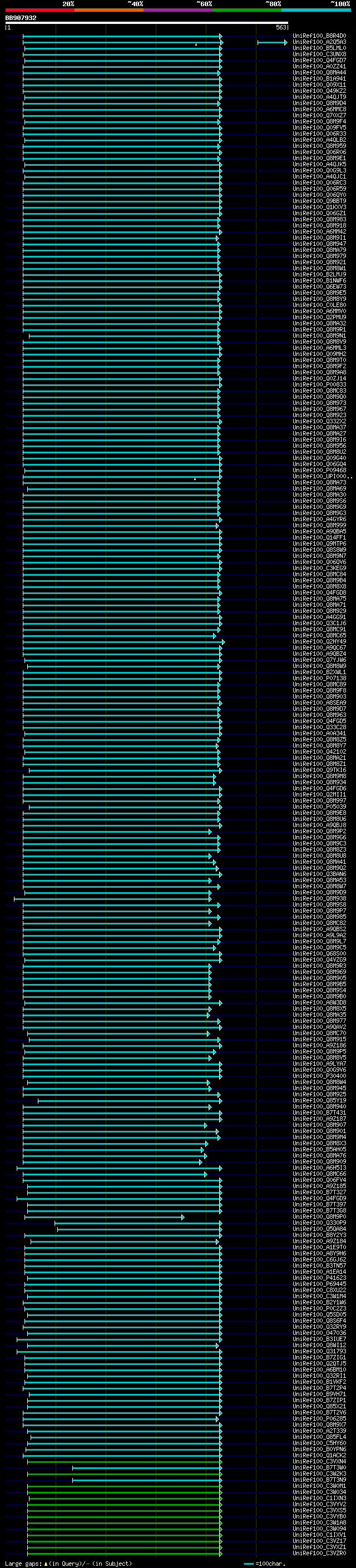Select UniRef100_A0A341 label

[319, 733]
